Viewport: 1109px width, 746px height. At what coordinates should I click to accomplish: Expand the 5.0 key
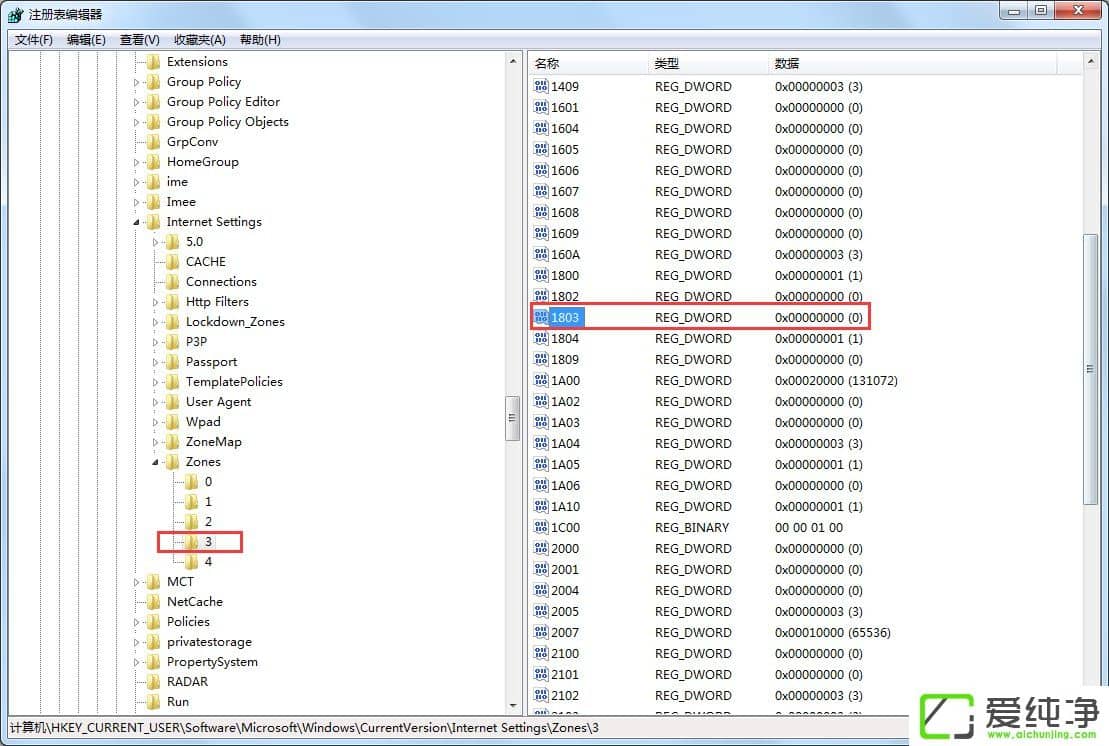click(x=156, y=242)
